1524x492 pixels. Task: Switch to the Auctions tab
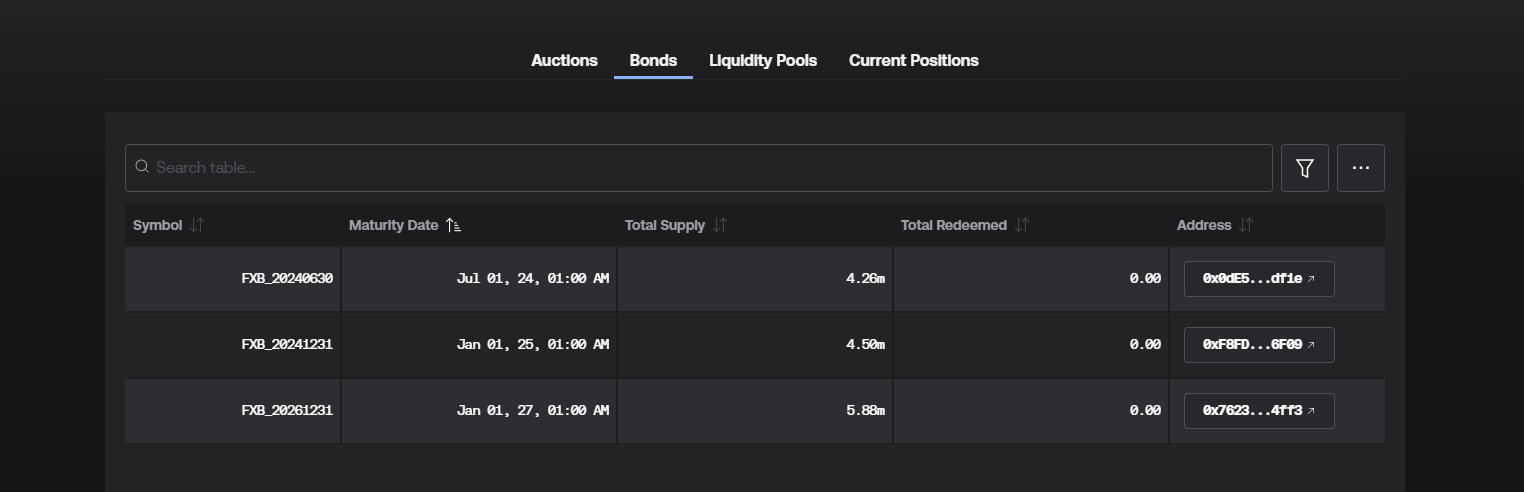pyautogui.click(x=564, y=61)
